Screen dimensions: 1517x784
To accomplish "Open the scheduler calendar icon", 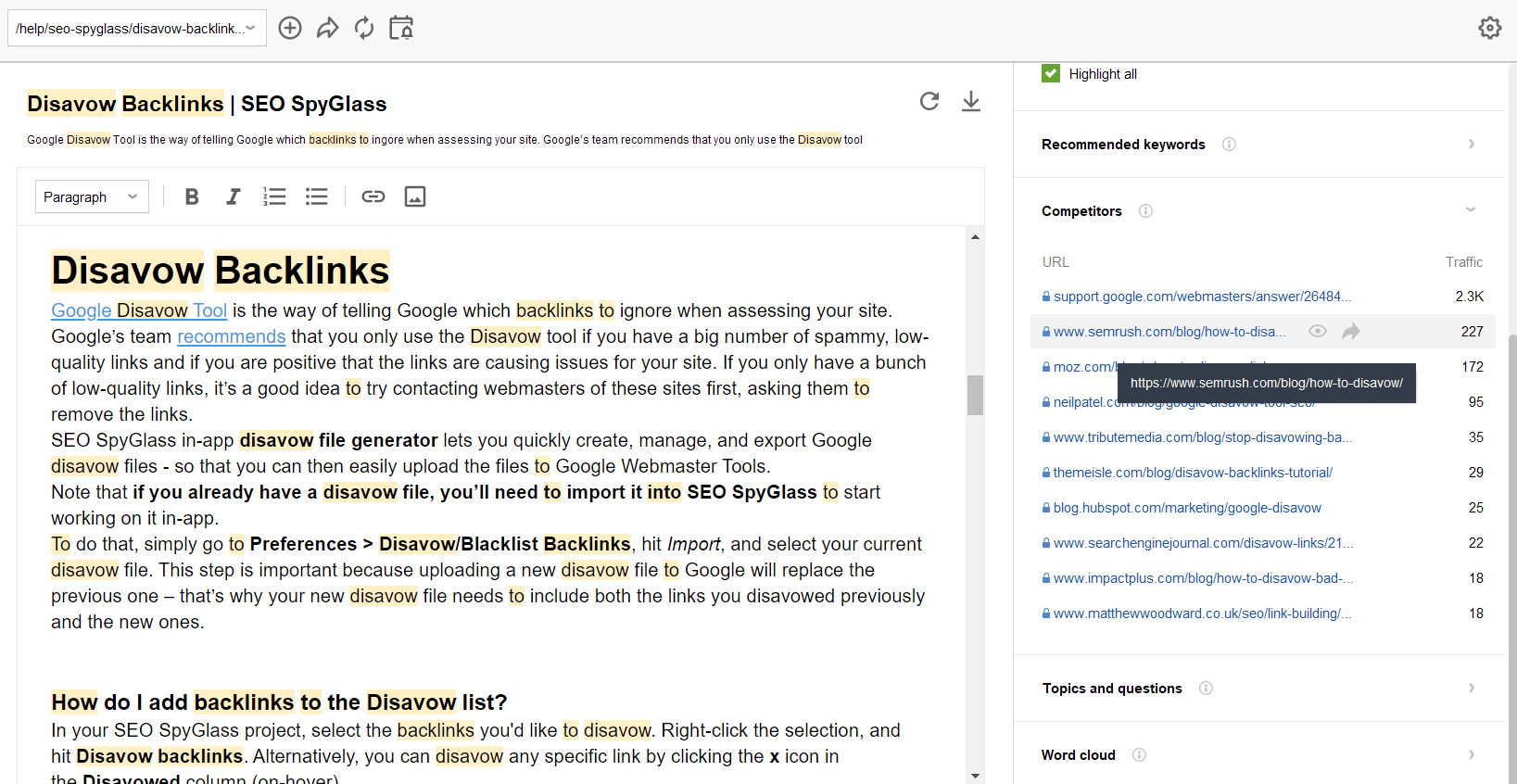I will point(401,28).
